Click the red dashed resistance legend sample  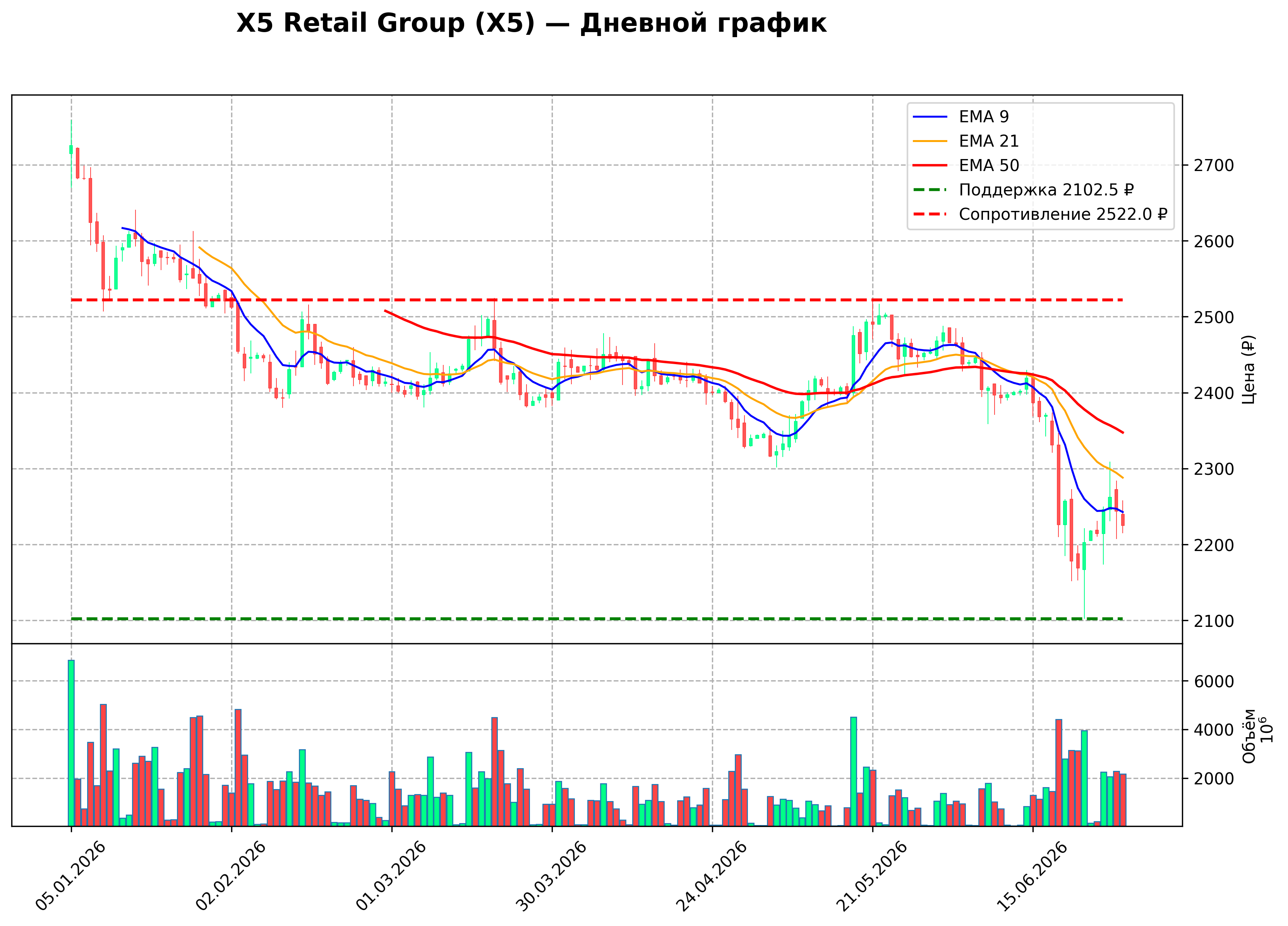930,215
